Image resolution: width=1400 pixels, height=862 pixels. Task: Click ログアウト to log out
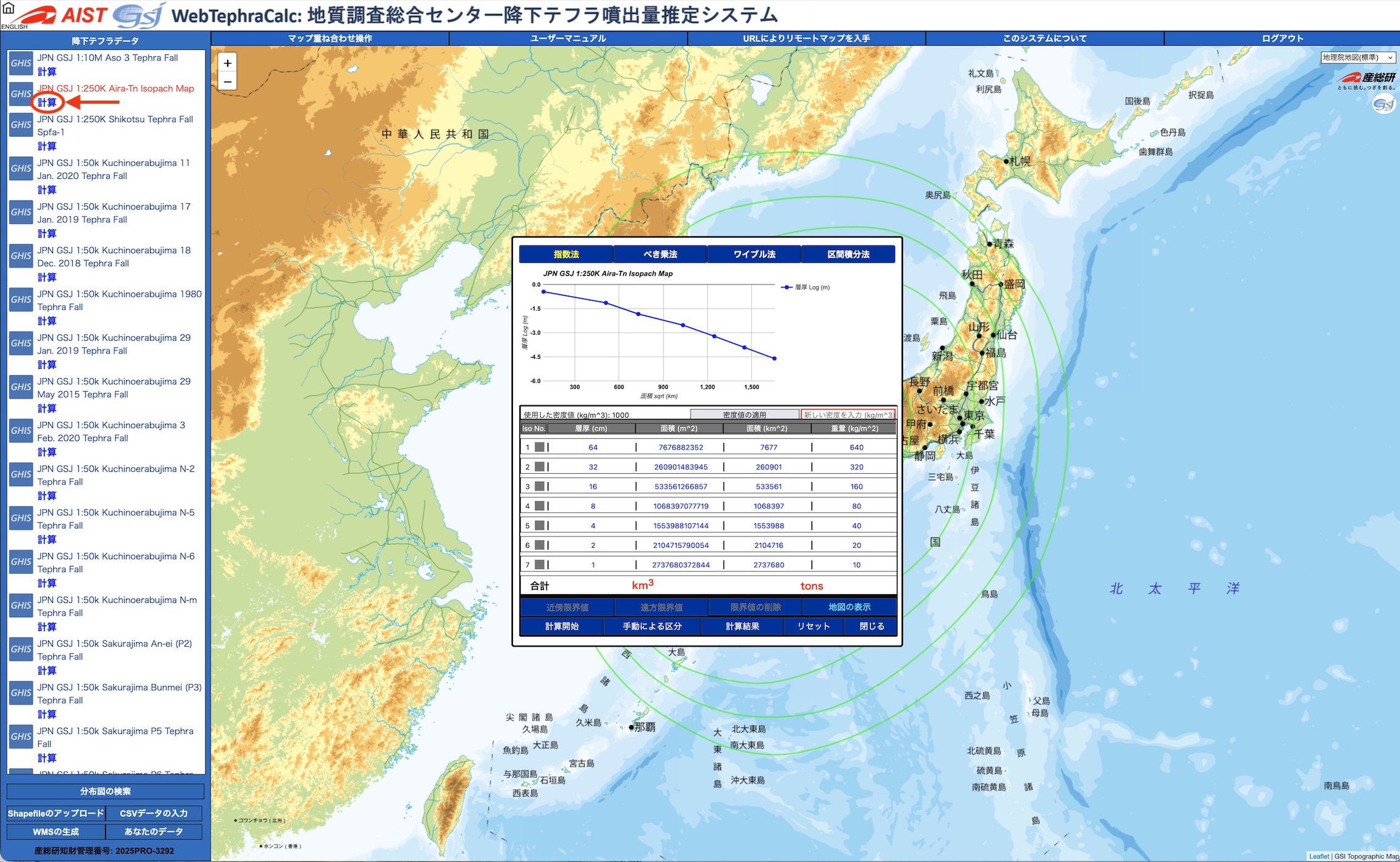click(x=1282, y=38)
